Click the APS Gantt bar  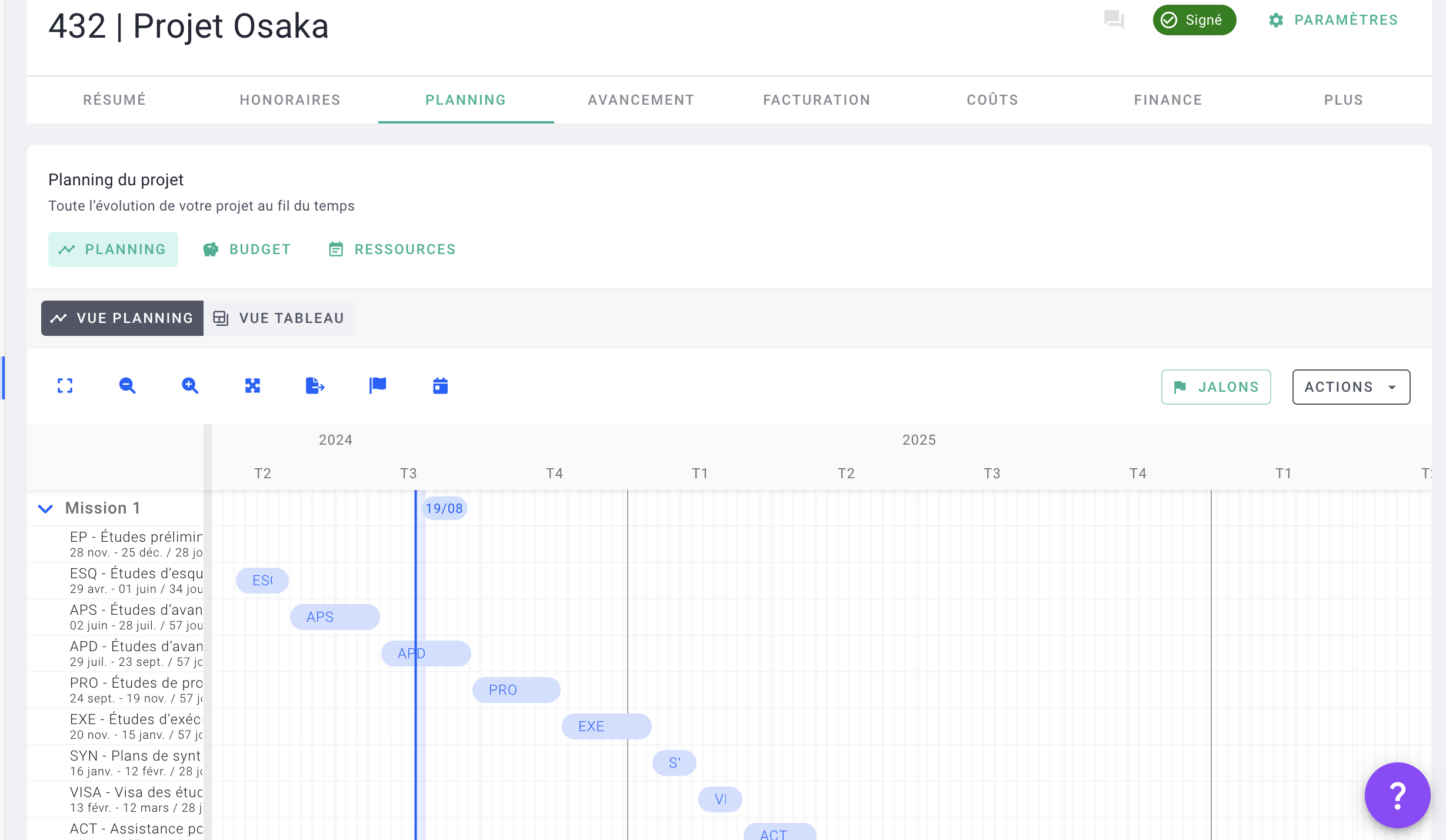coord(335,617)
